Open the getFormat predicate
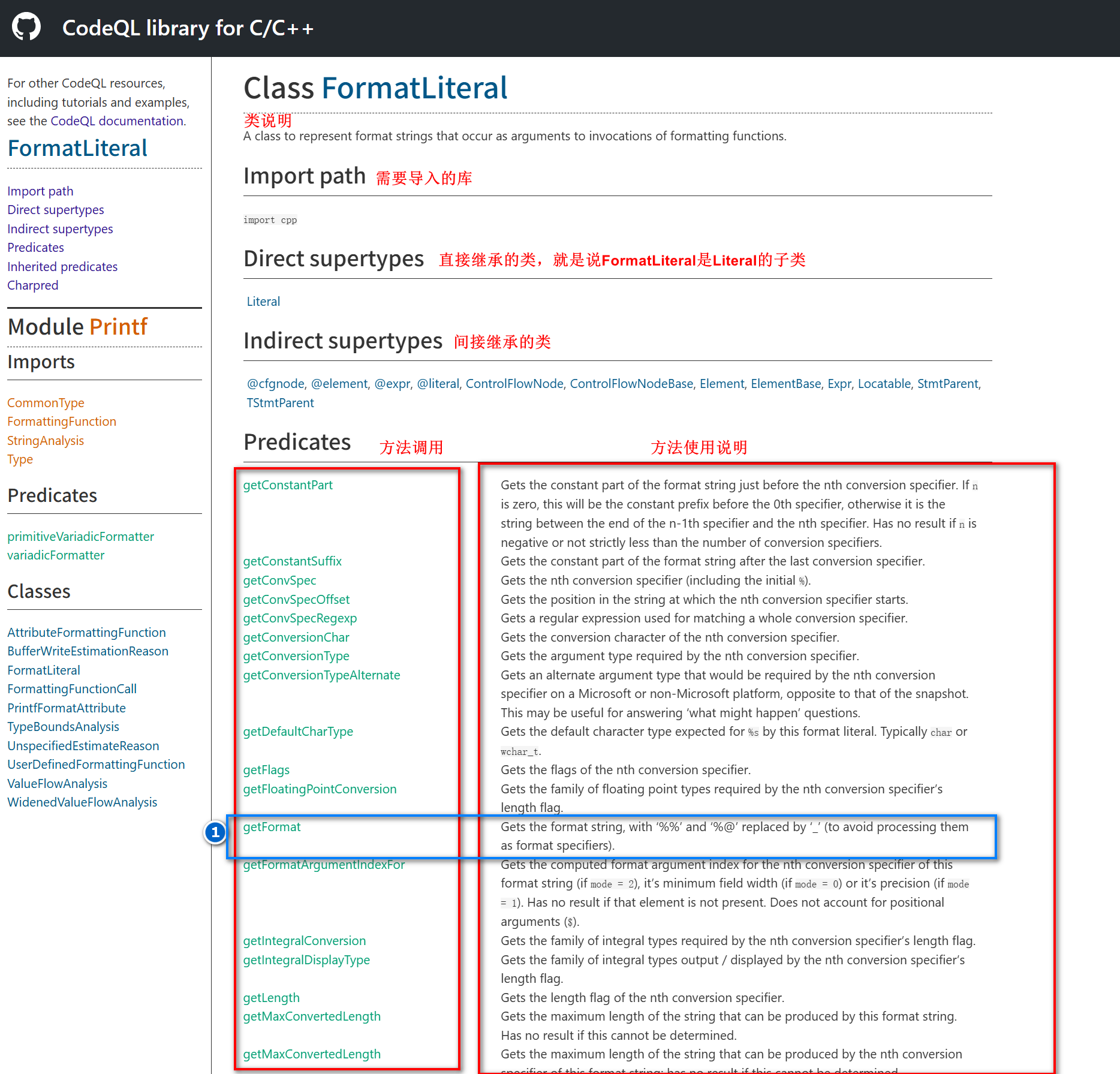The height and width of the screenshot is (1074, 1120). (x=272, y=827)
